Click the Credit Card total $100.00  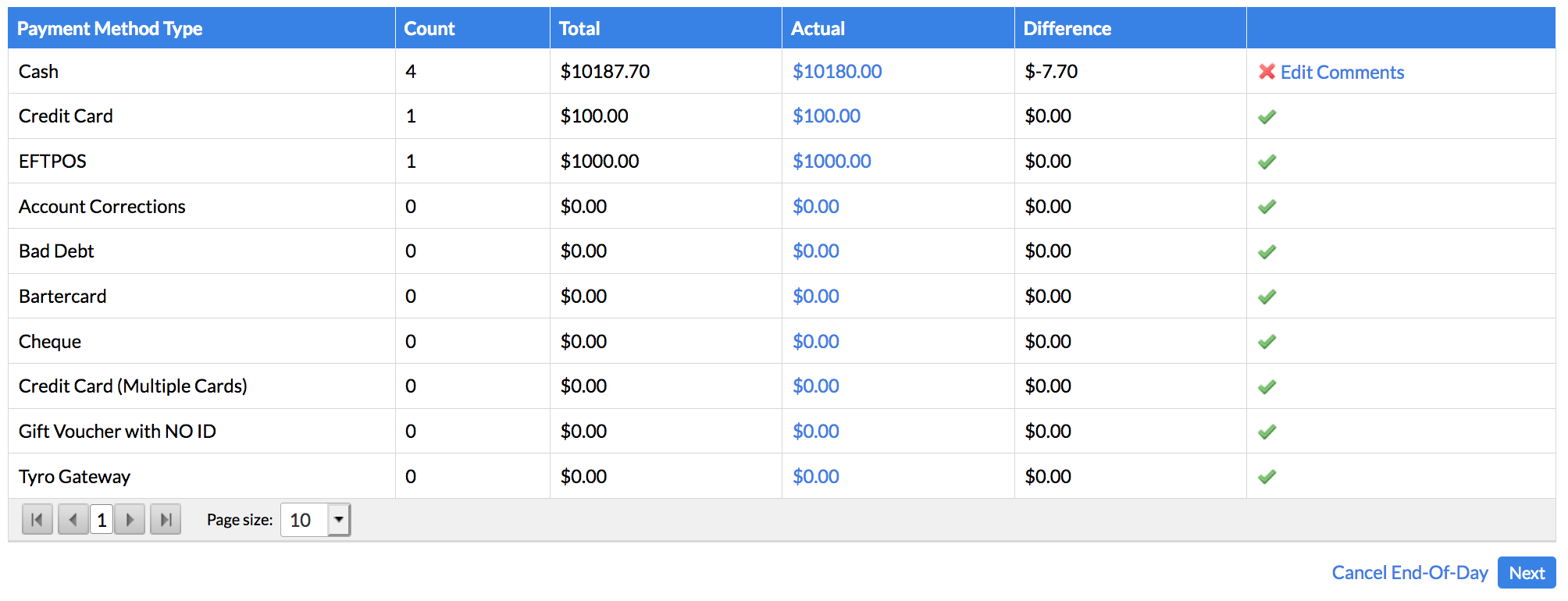point(594,116)
